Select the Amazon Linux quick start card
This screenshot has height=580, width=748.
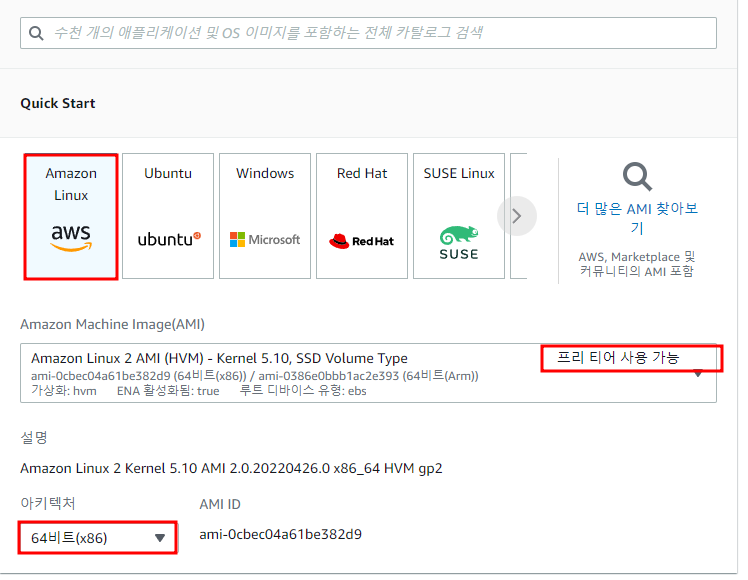coord(71,216)
